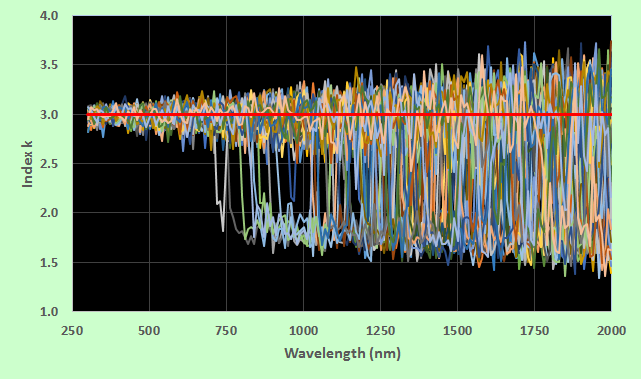Select the 2.0 y-axis label
The height and width of the screenshot is (379, 641).
point(49,213)
